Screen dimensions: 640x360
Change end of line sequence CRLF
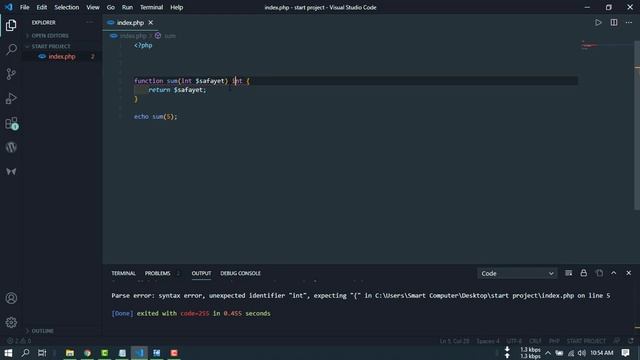point(535,341)
